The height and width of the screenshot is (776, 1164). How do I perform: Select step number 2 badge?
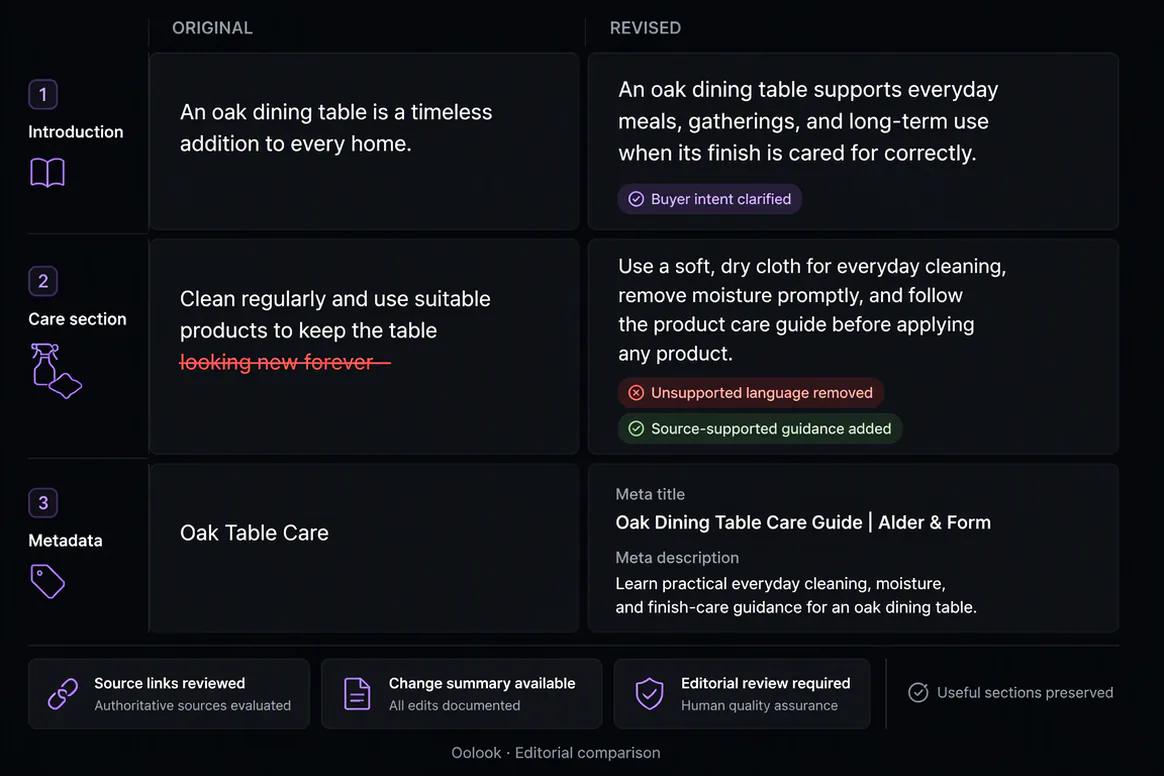click(x=43, y=281)
